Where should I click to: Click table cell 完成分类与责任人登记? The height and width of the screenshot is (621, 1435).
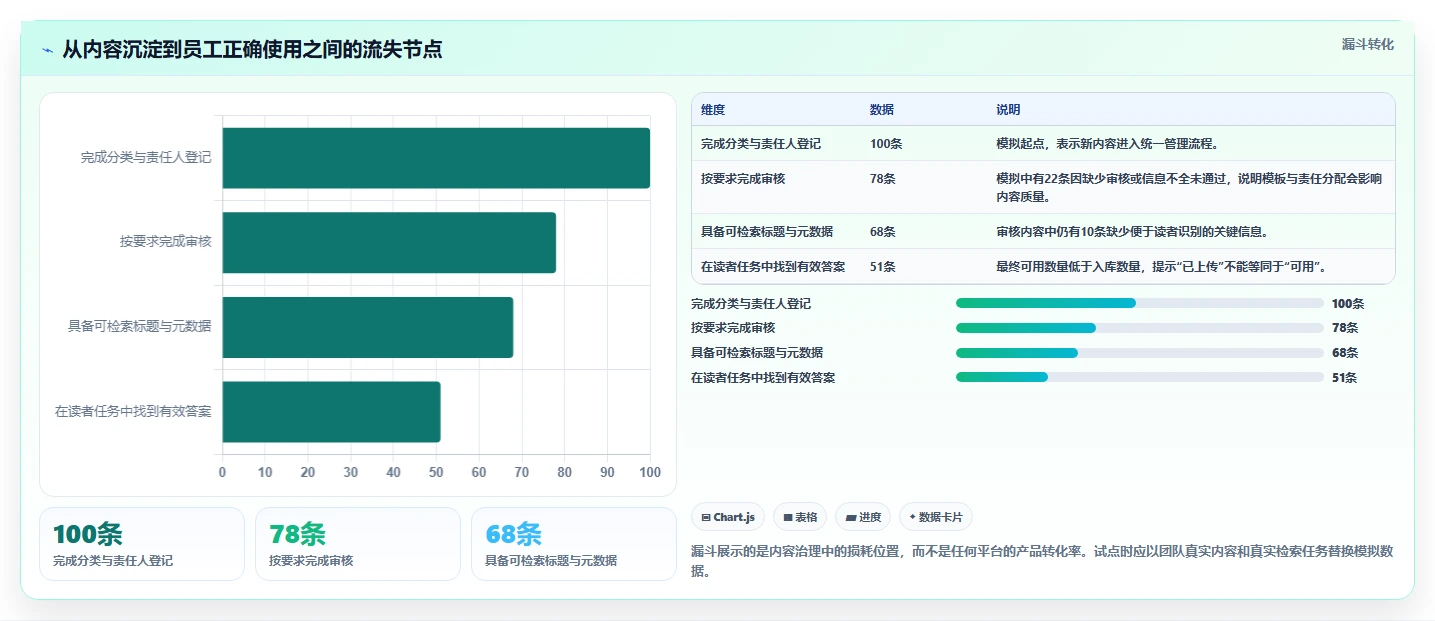click(761, 144)
